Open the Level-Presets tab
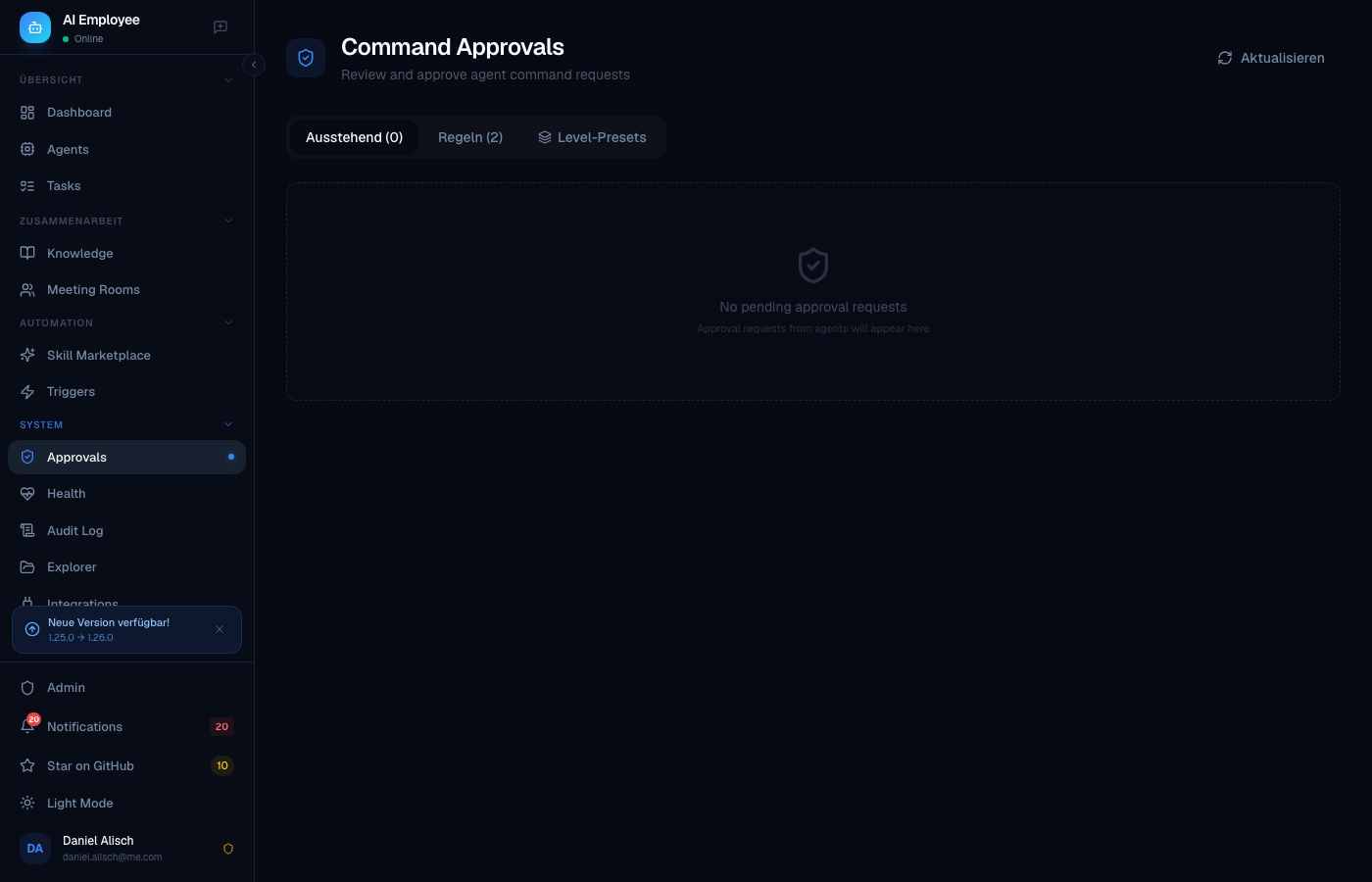This screenshot has width=1372, height=882. tap(592, 137)
